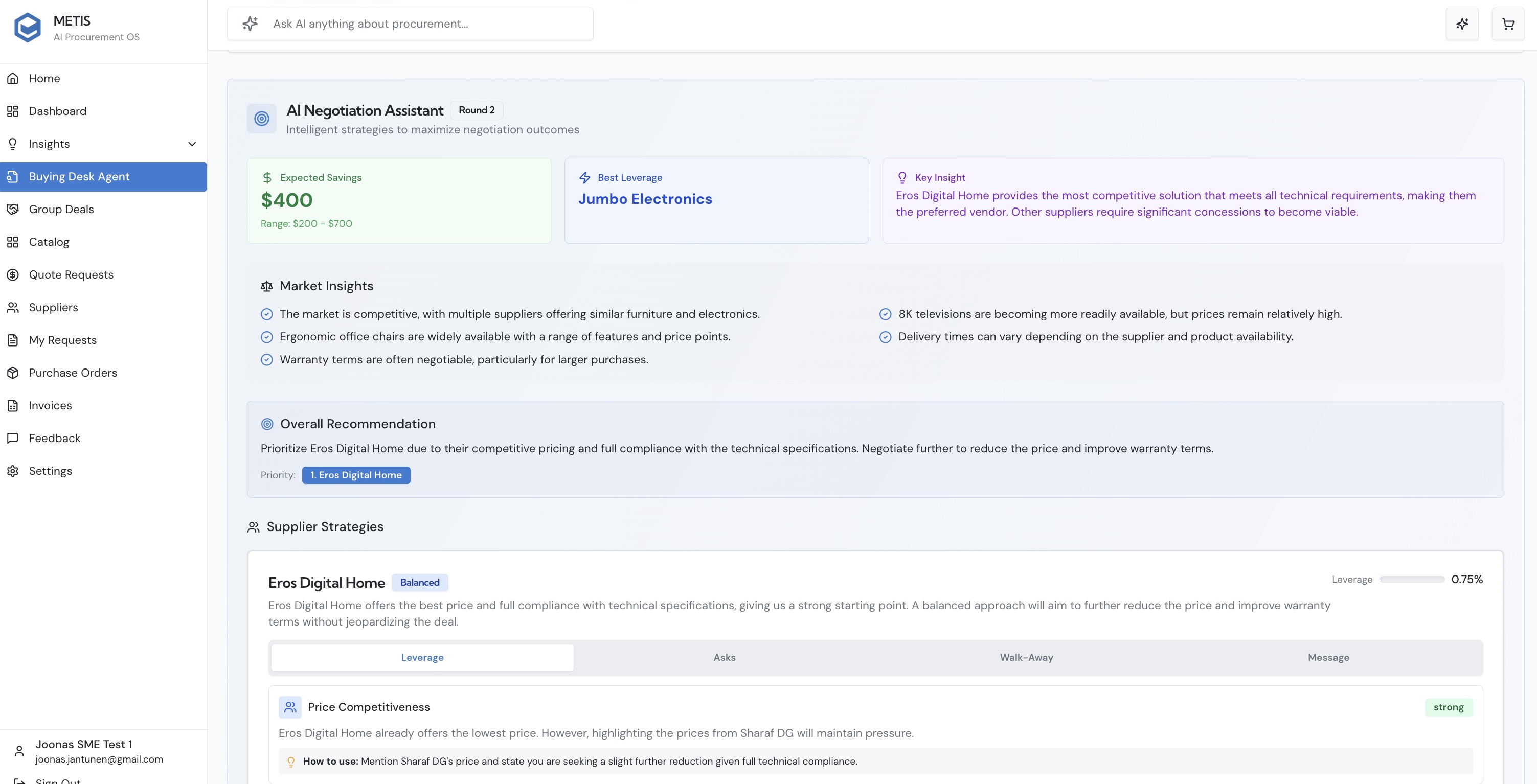This screenshot has width=1537, height=784.
Task: Click the Catalog grid icon
Action: tap(13, 242)
